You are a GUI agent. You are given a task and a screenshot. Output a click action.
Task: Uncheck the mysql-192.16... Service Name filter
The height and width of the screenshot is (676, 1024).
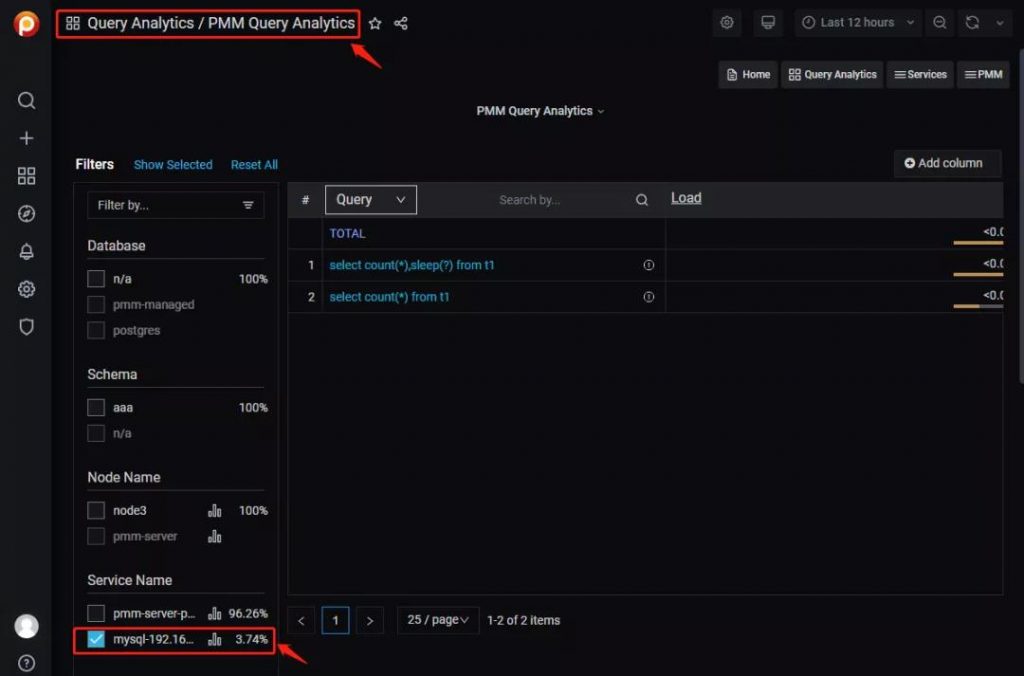coord(96,639)
